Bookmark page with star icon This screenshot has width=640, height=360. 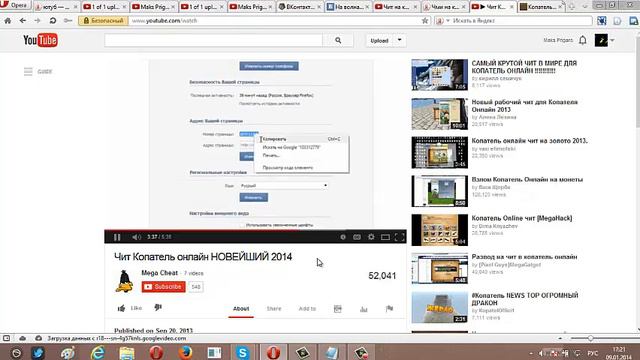pos(425,20)
